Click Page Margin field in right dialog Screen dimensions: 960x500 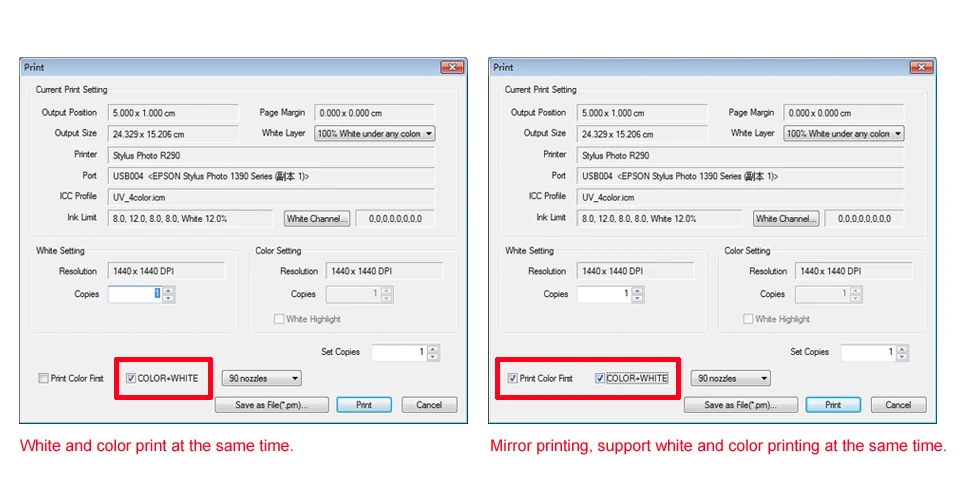pyautogui.click(x=844, y=113)
